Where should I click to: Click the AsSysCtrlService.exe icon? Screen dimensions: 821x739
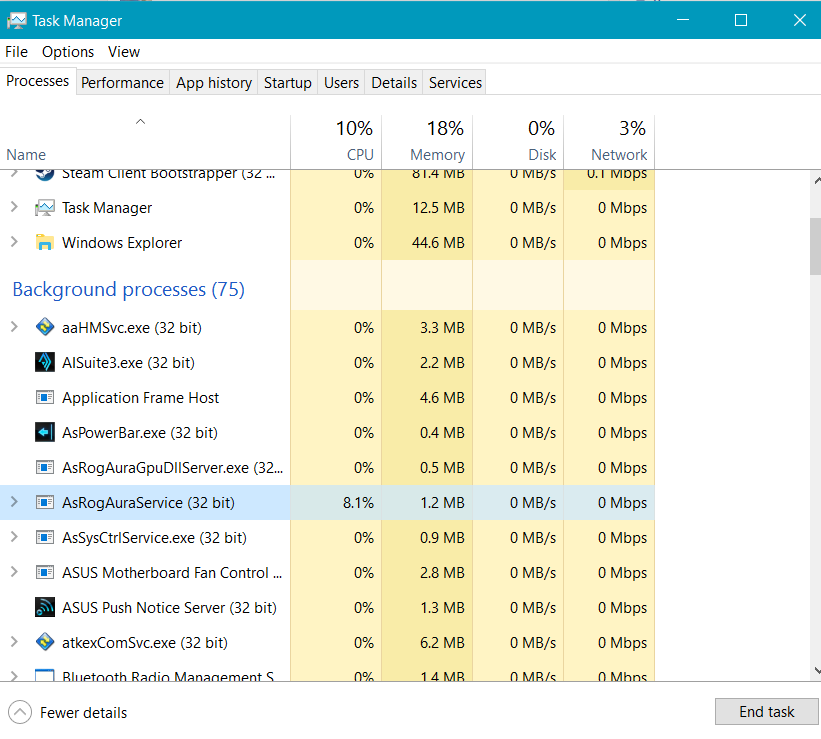(x=45, y=537)
